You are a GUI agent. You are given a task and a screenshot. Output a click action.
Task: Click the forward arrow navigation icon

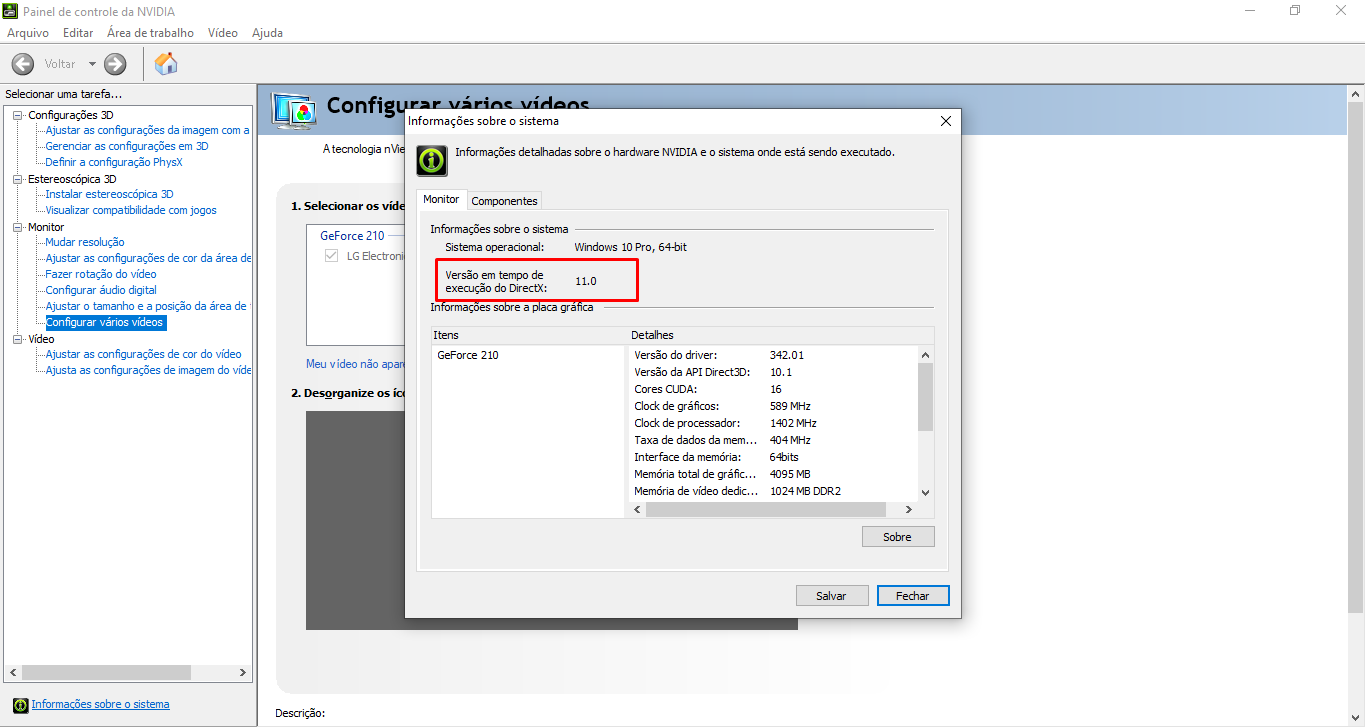click(115, 64)
